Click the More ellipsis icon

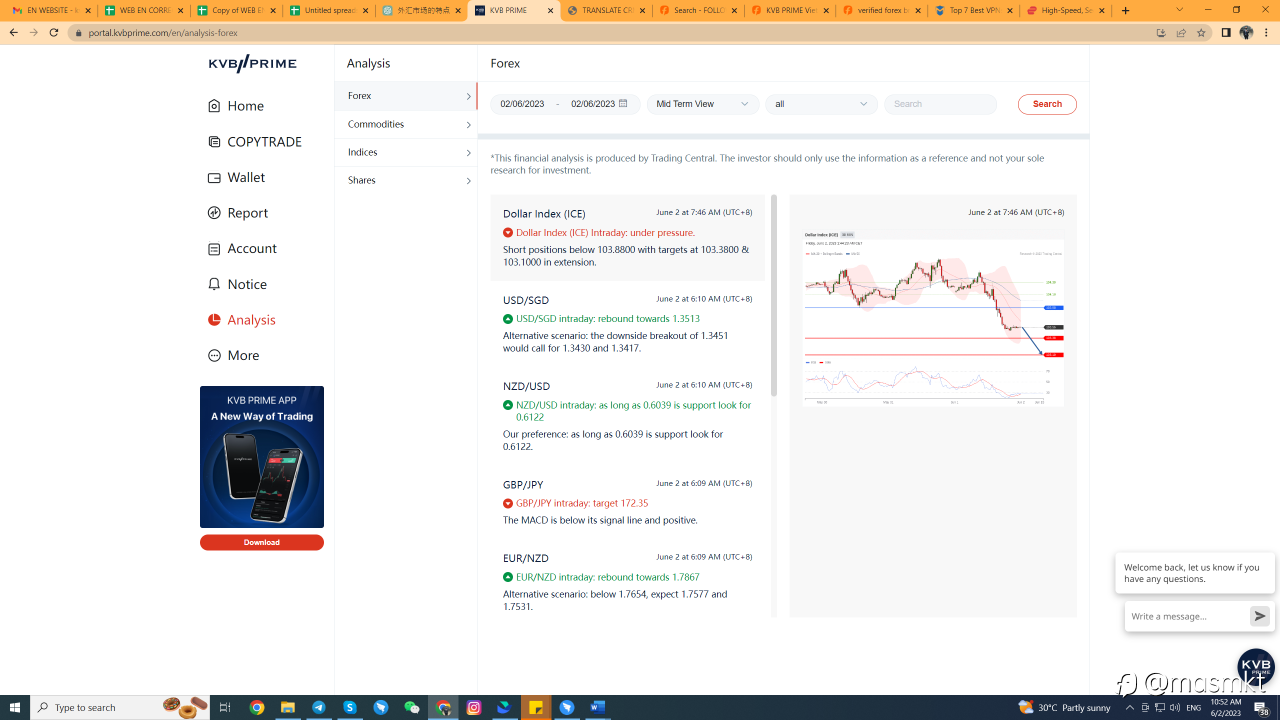click(x=214, y=356)
